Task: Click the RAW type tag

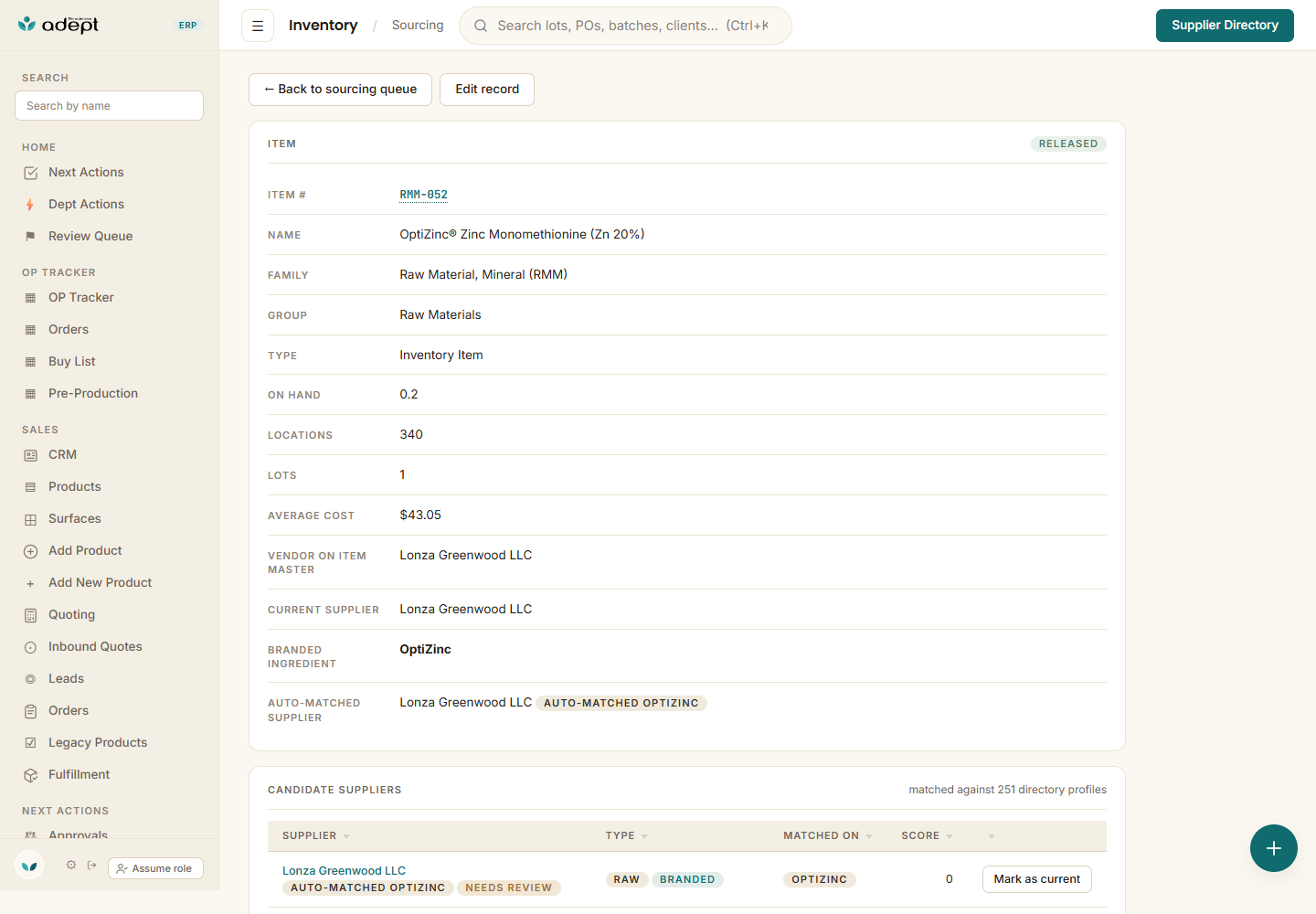Action: coord(627,880)
